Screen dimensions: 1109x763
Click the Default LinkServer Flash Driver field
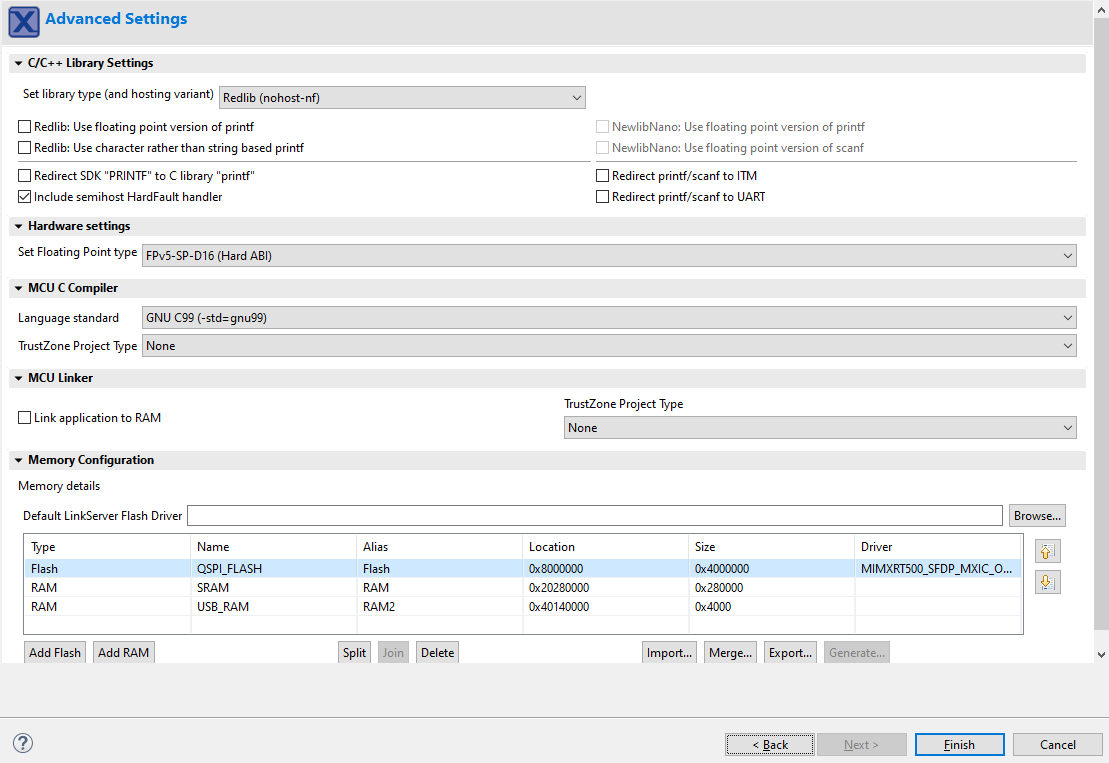(x=594, y=516)
